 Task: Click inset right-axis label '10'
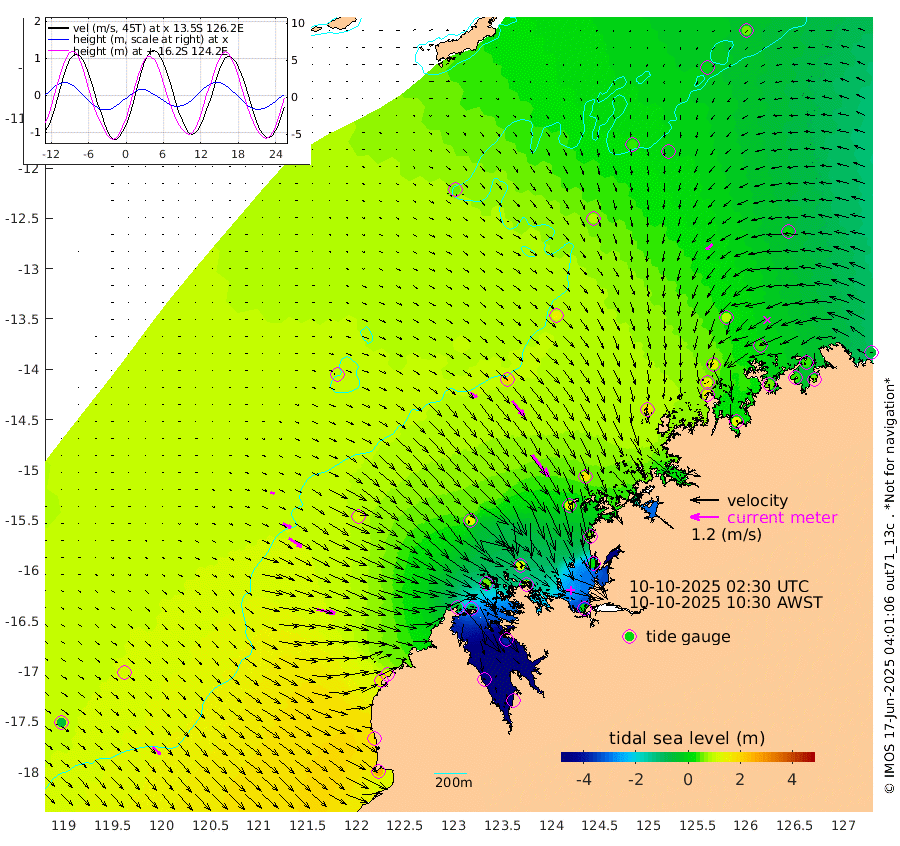[x=298, y=23]
